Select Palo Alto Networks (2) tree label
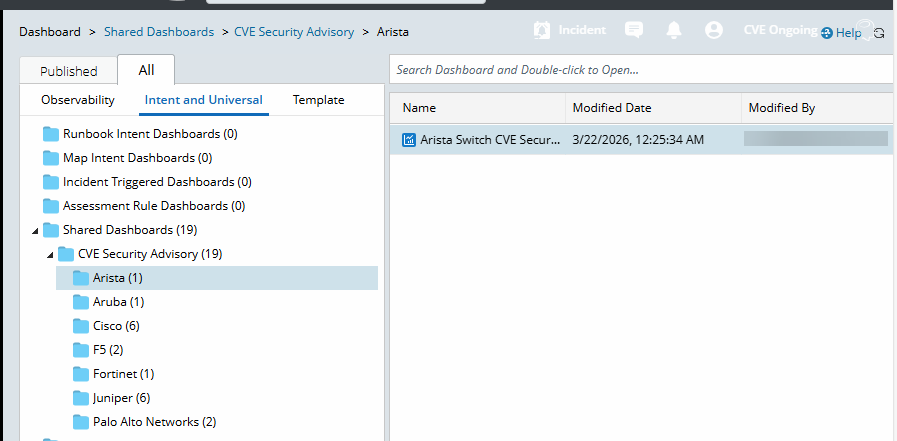897x441 pixels. coord(154,422)
